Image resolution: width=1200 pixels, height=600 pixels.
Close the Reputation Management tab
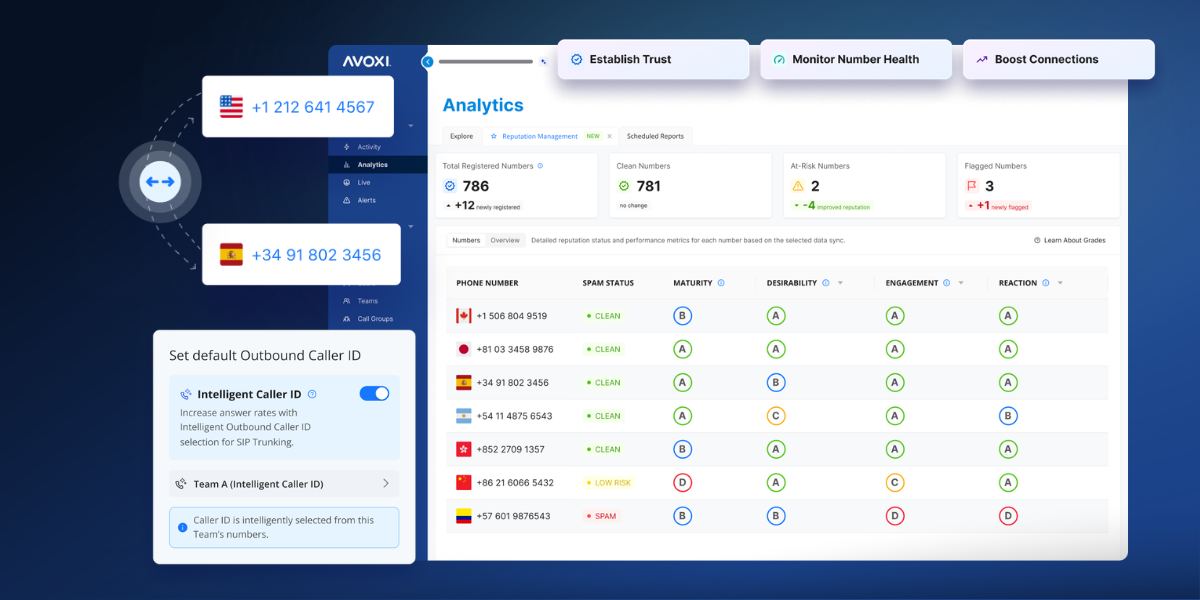point(610,136)
